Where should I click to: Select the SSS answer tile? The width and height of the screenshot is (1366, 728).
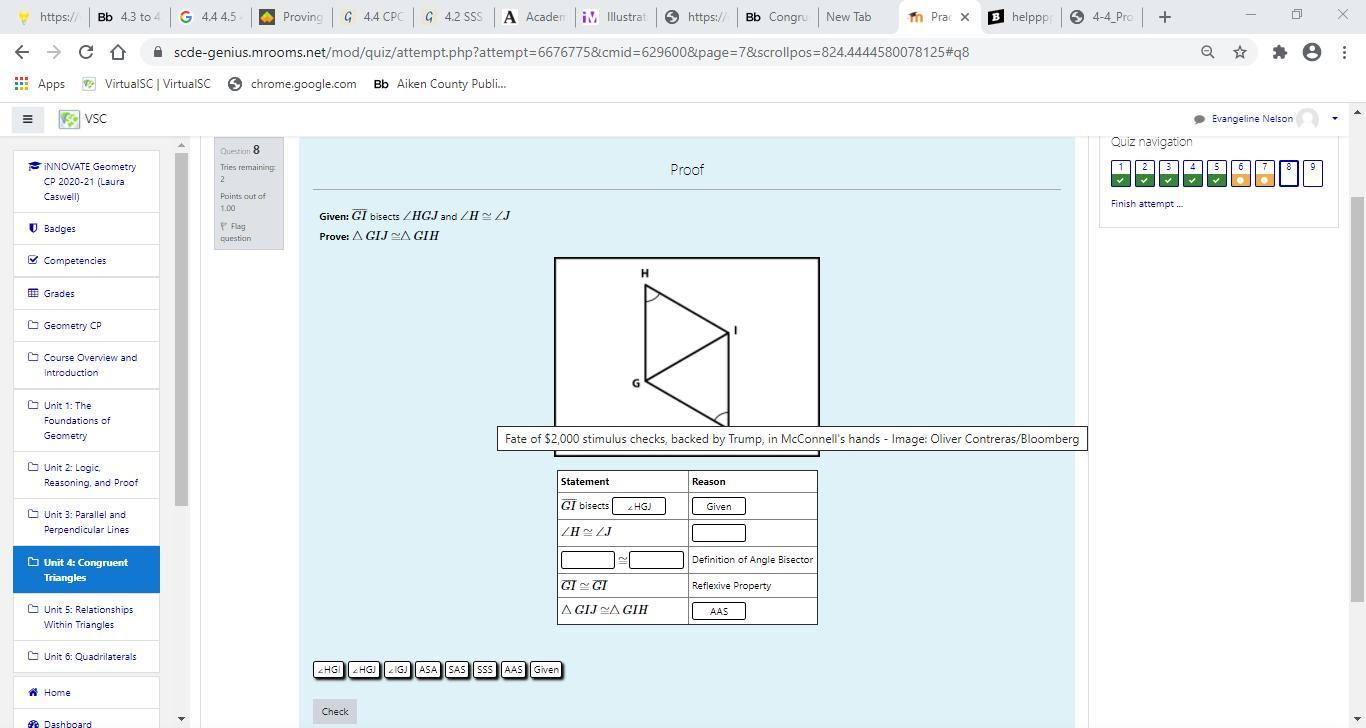(x=485, y=670)
